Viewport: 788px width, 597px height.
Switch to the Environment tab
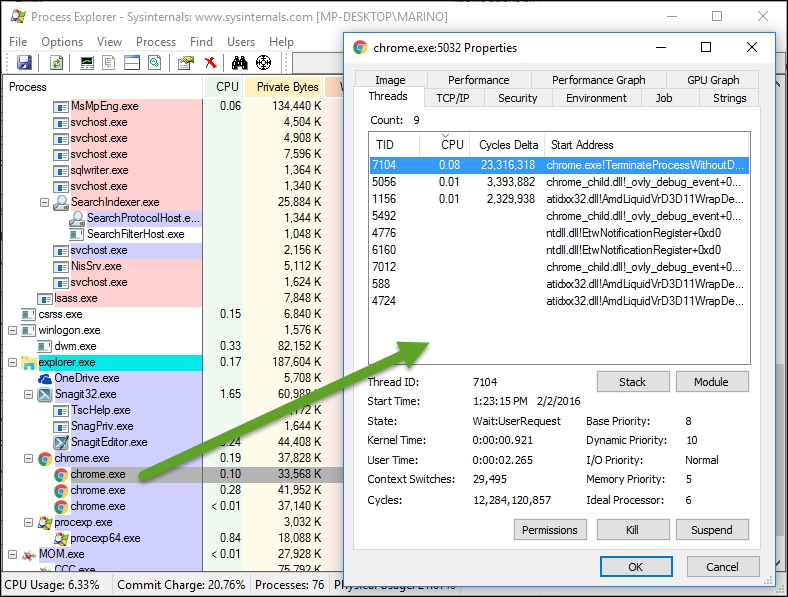[x=596, y=98]
